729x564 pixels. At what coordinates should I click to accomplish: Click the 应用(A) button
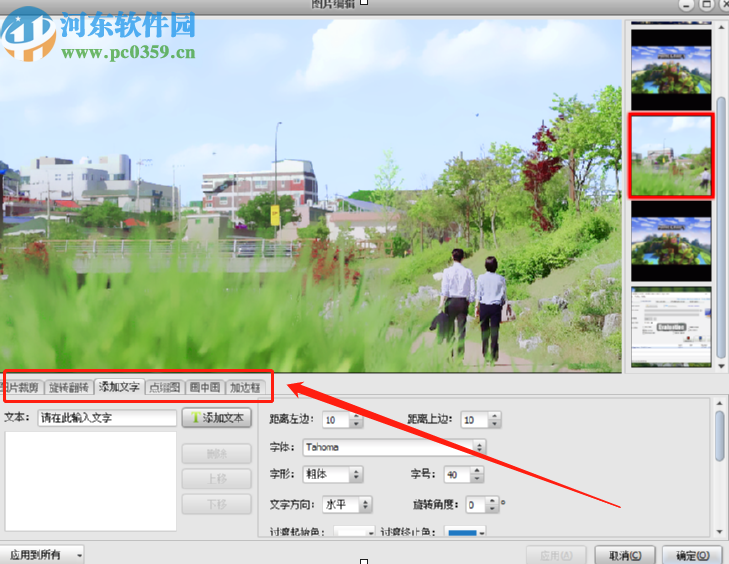(x=557, y=556)
